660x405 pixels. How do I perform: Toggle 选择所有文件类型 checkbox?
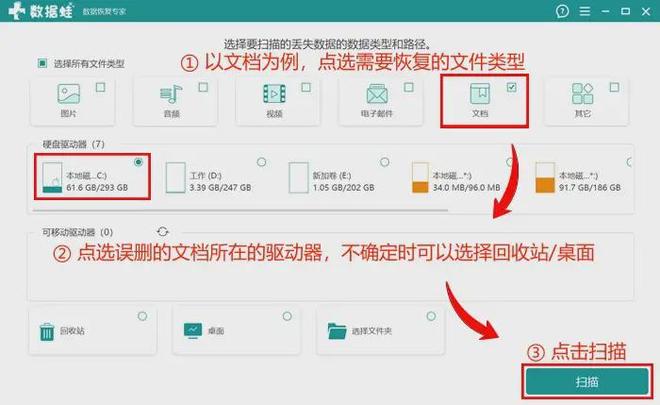(42, 63)
